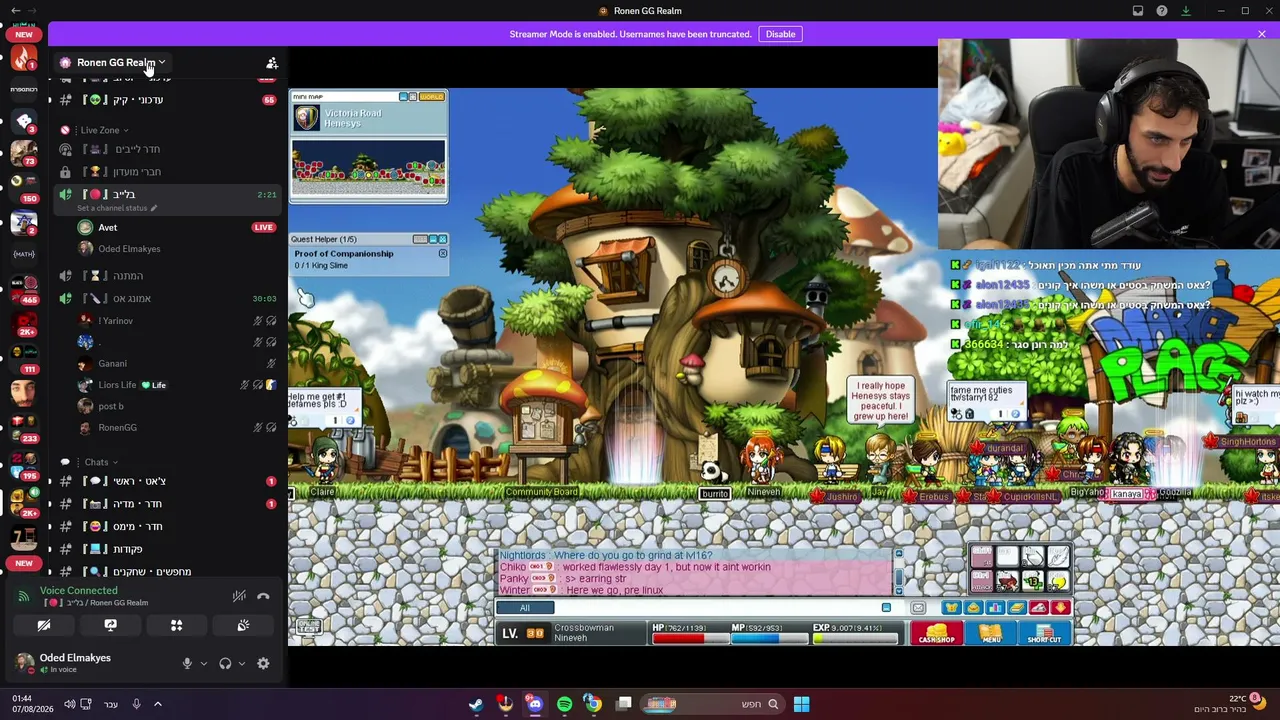This screenshot has height=720, width=1280.
Task: Open the locked חברי מועדון voice channel
Action: click(x=167, y=172)
